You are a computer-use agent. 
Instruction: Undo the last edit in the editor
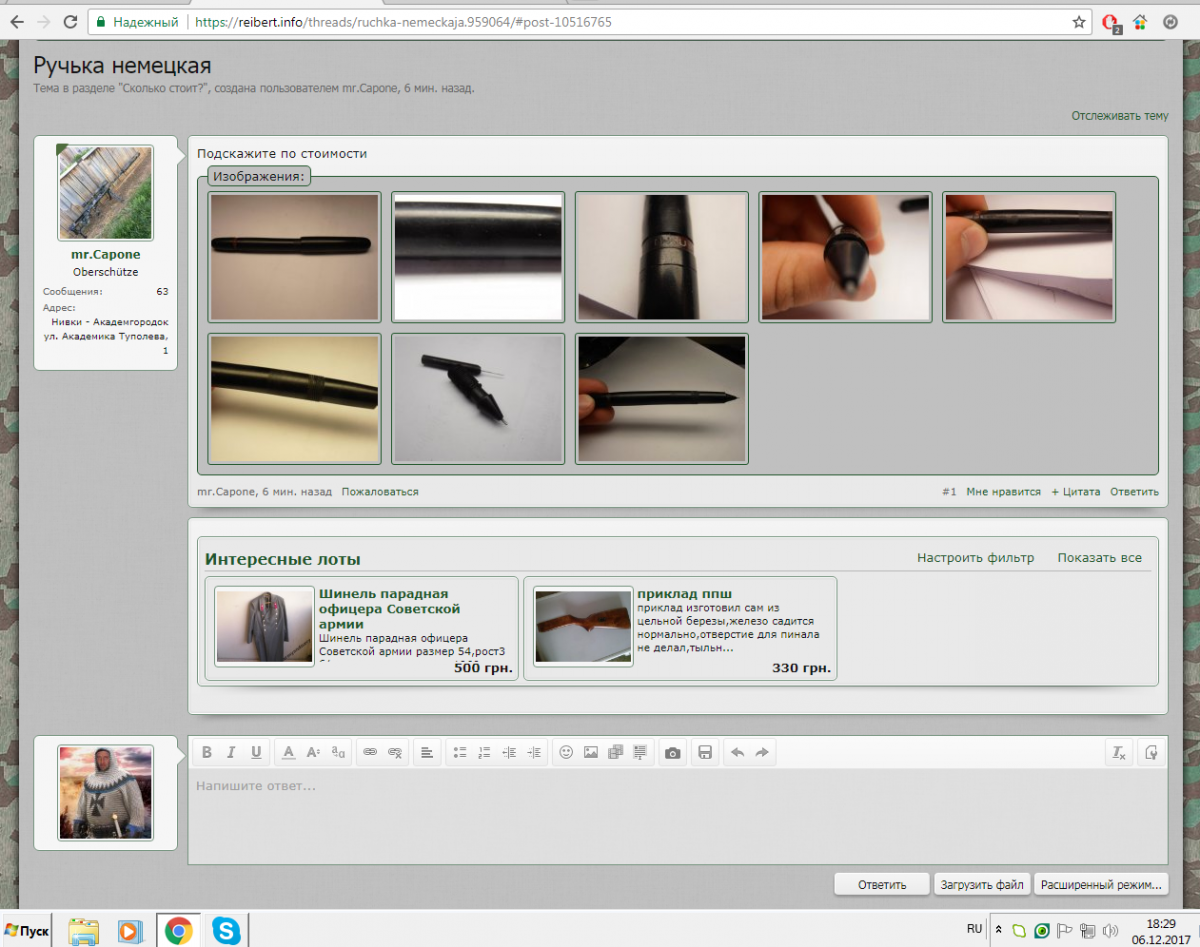(x=738, y=752)
